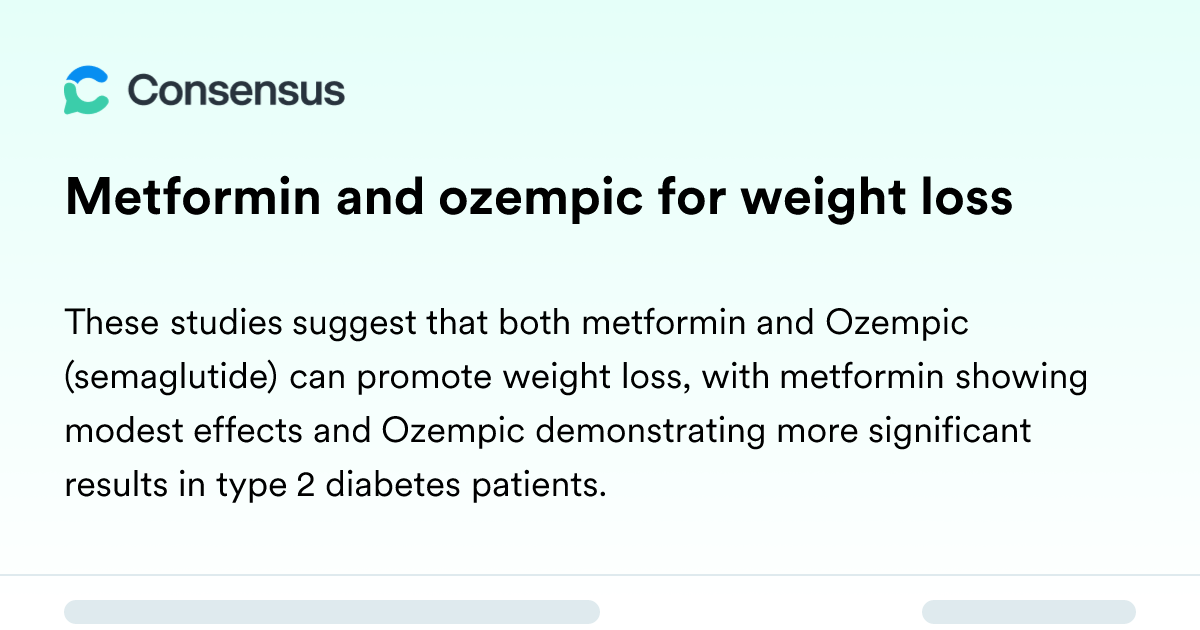Click the long gray placeholder bar at the bottom left
Image resolution: width=1200 pixels, height=630 pixels.
pos(332,612)
